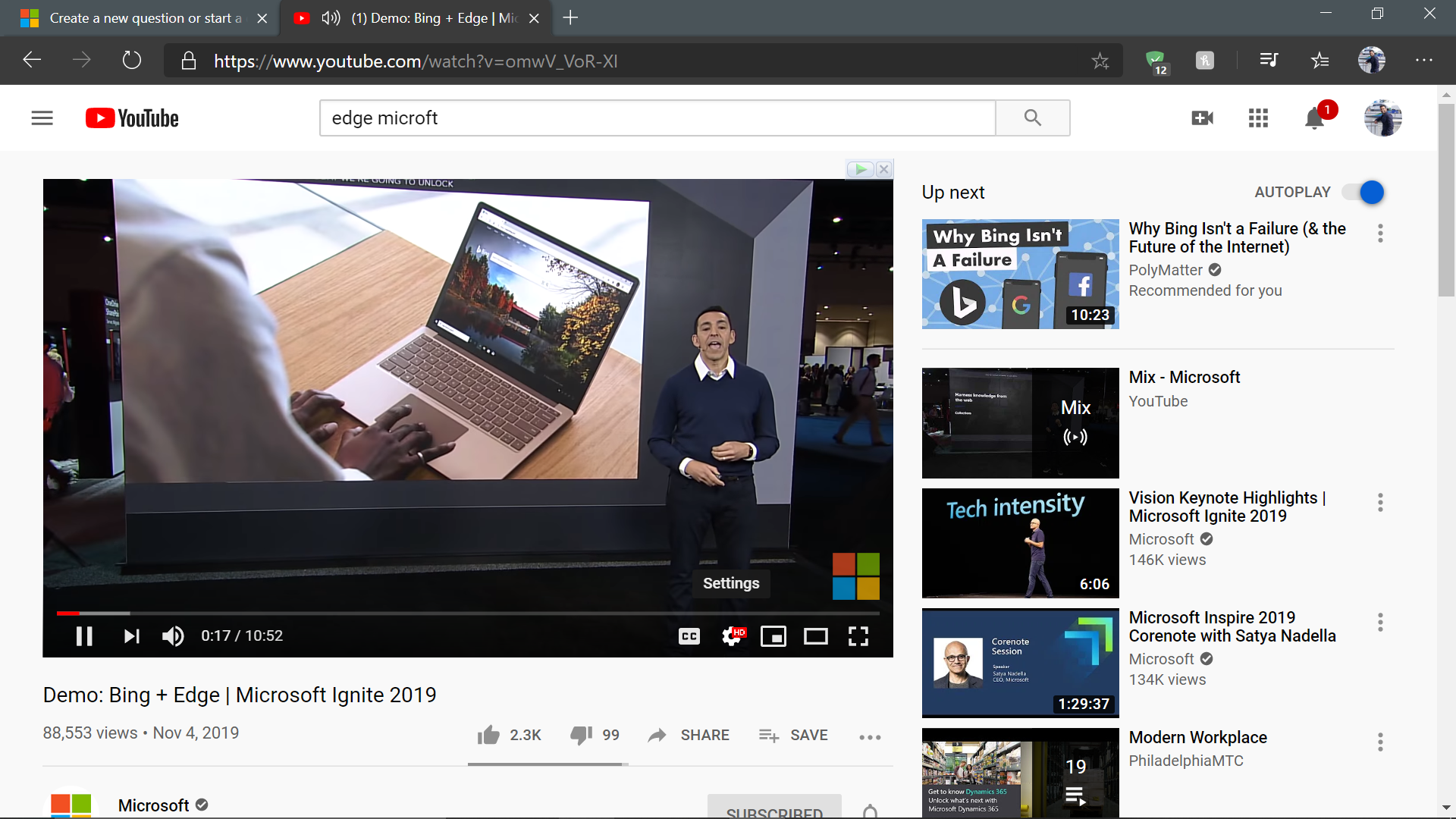This screenshot has height=819, width=1456.
Task: Click the SHARE button
Action: pyautogui.click(x=689, y=735)
